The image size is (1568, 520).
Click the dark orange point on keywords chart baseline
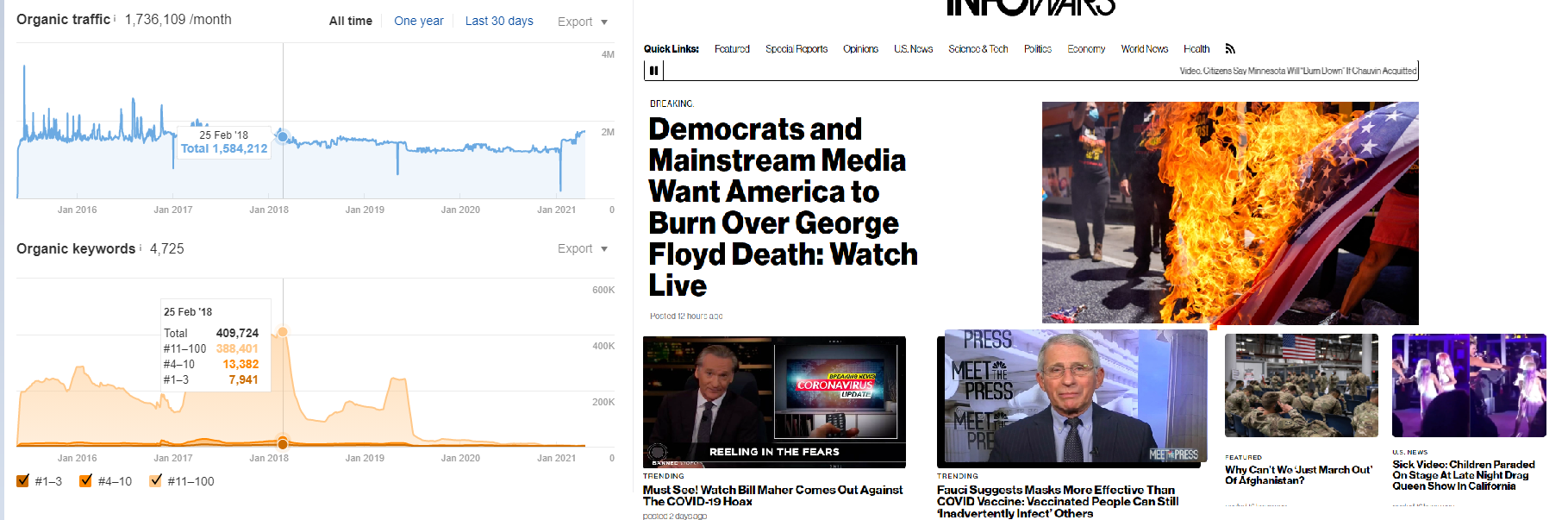pos(283,443)
